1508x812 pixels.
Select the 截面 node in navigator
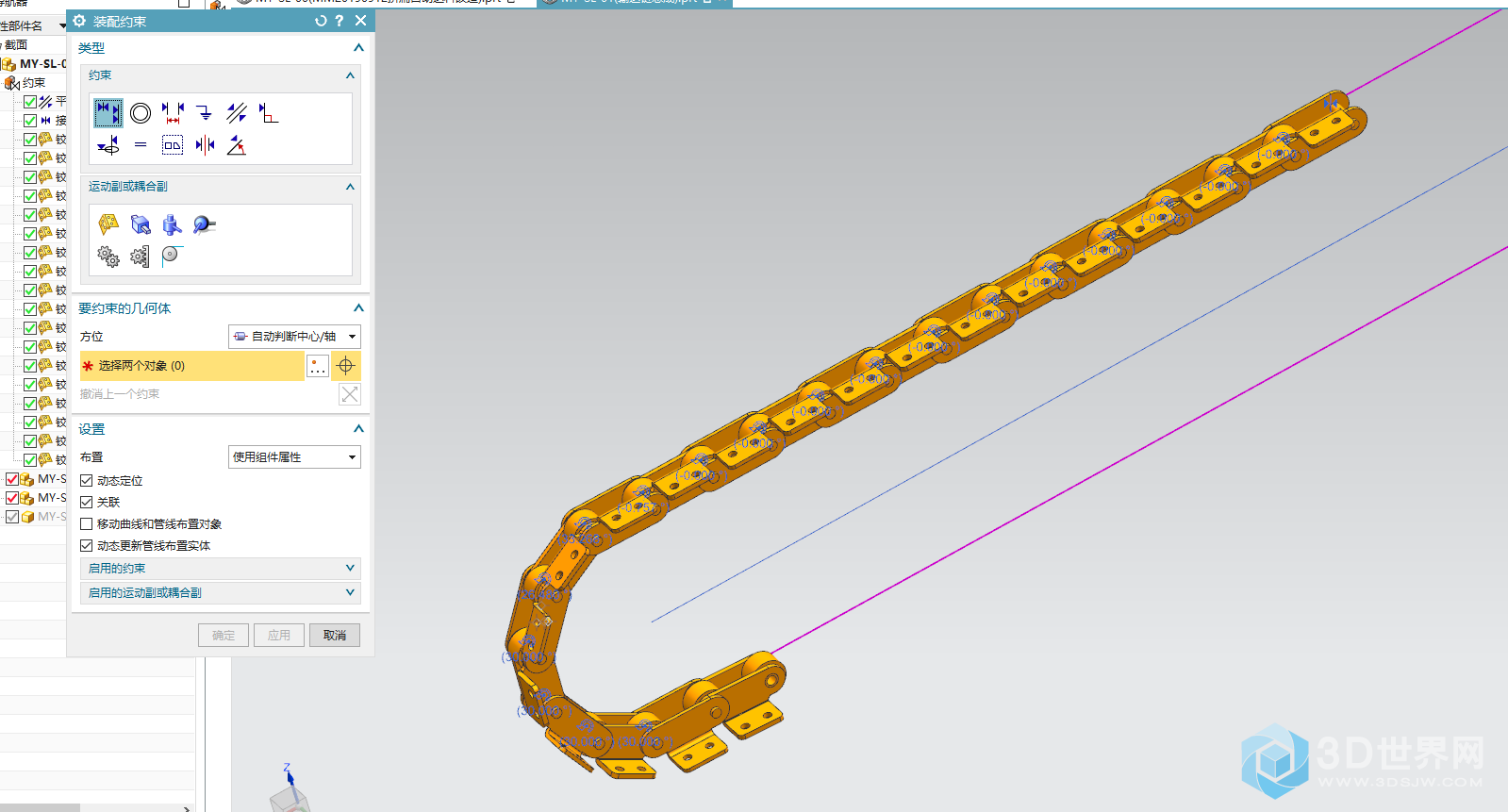(x=15, y=45)
